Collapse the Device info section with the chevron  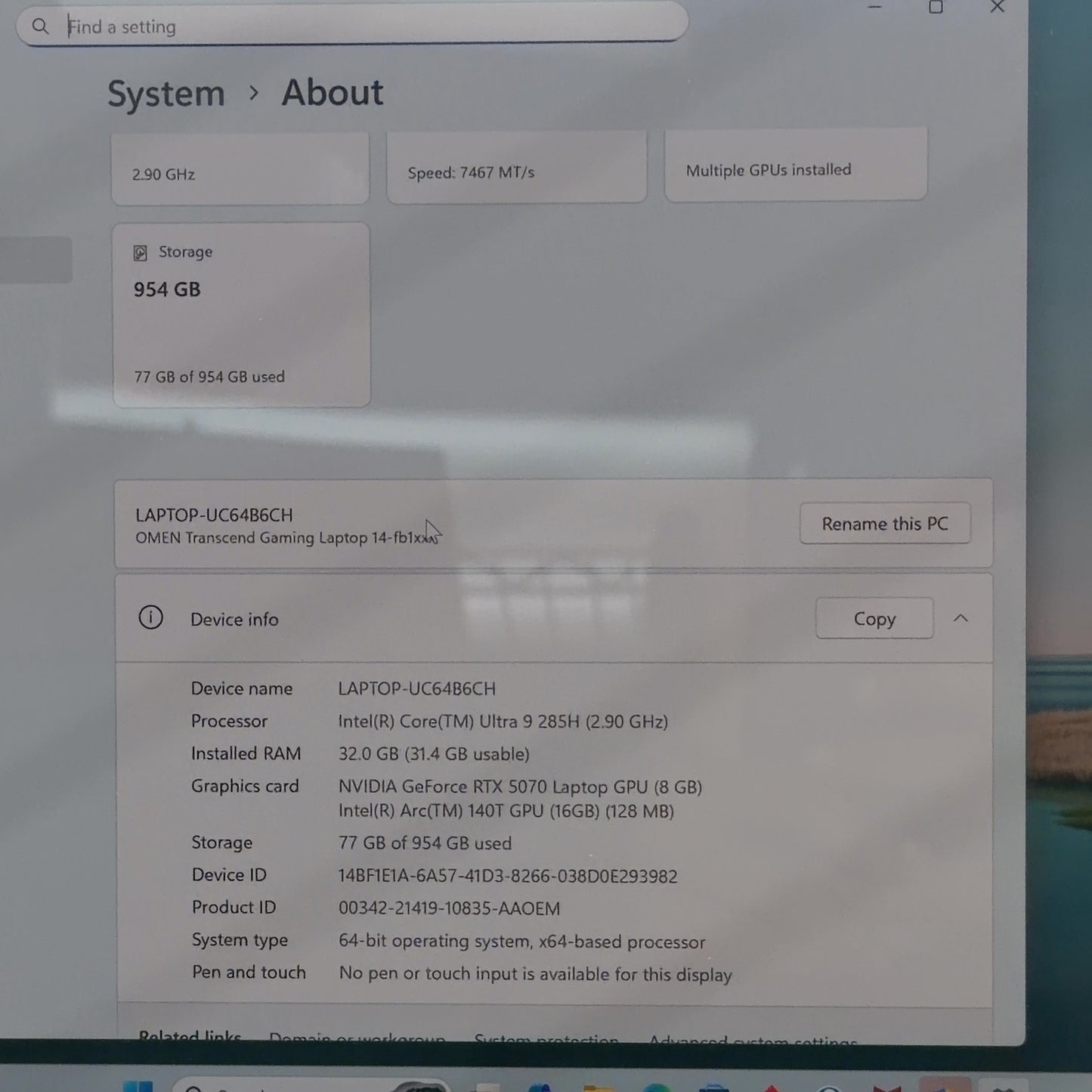coord(961,618)
